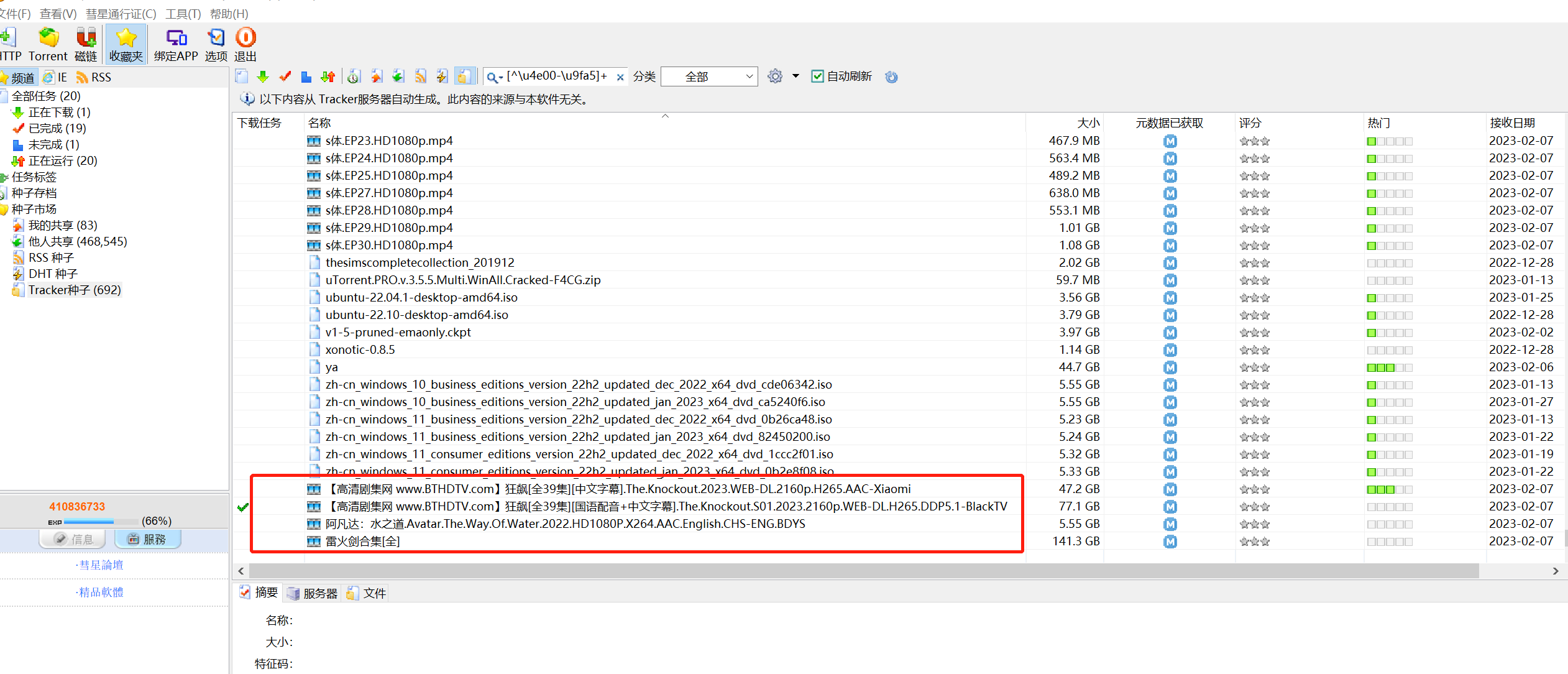Click the info icon before Tracker notice
Screen dimensions: 1568x674
pyautogui.click(x=247, y=99)
